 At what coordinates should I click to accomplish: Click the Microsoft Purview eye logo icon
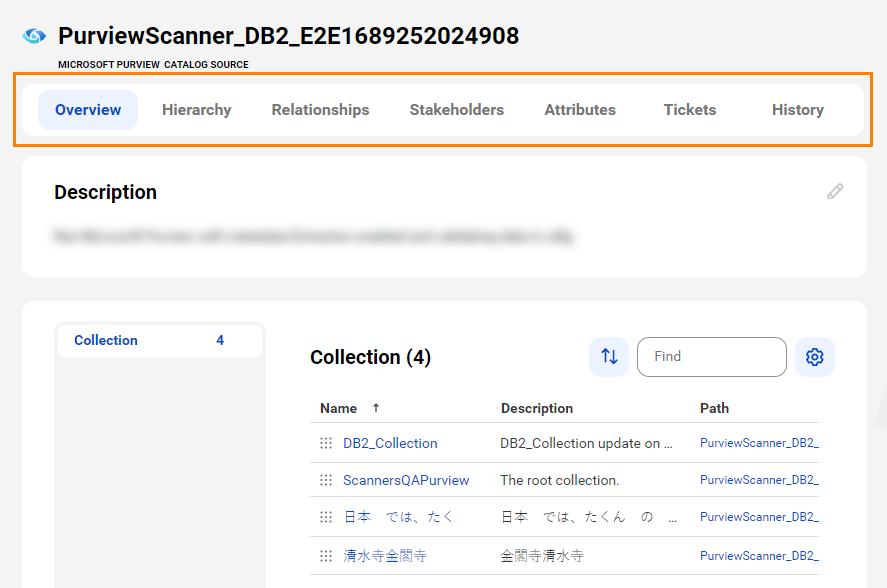(34, 36)
